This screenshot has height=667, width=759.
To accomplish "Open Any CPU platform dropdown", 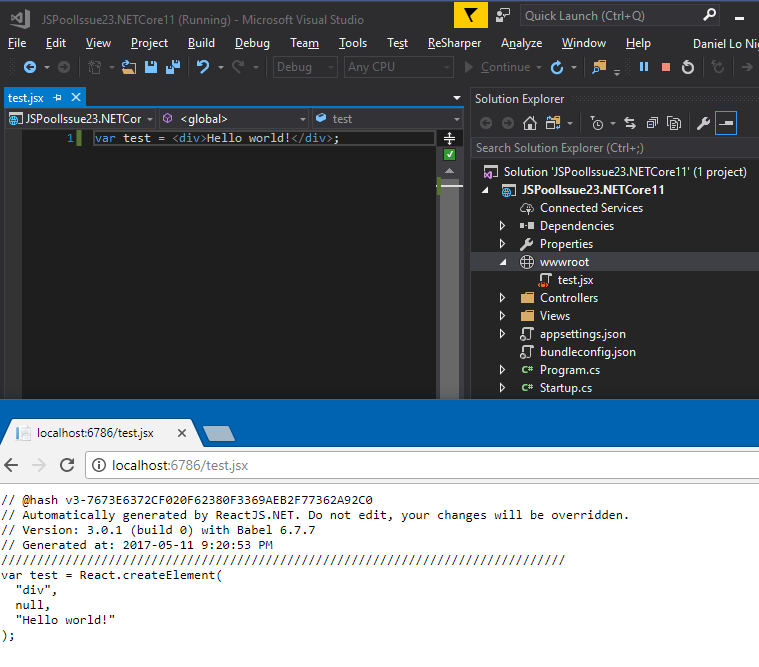I will point(399,67).
